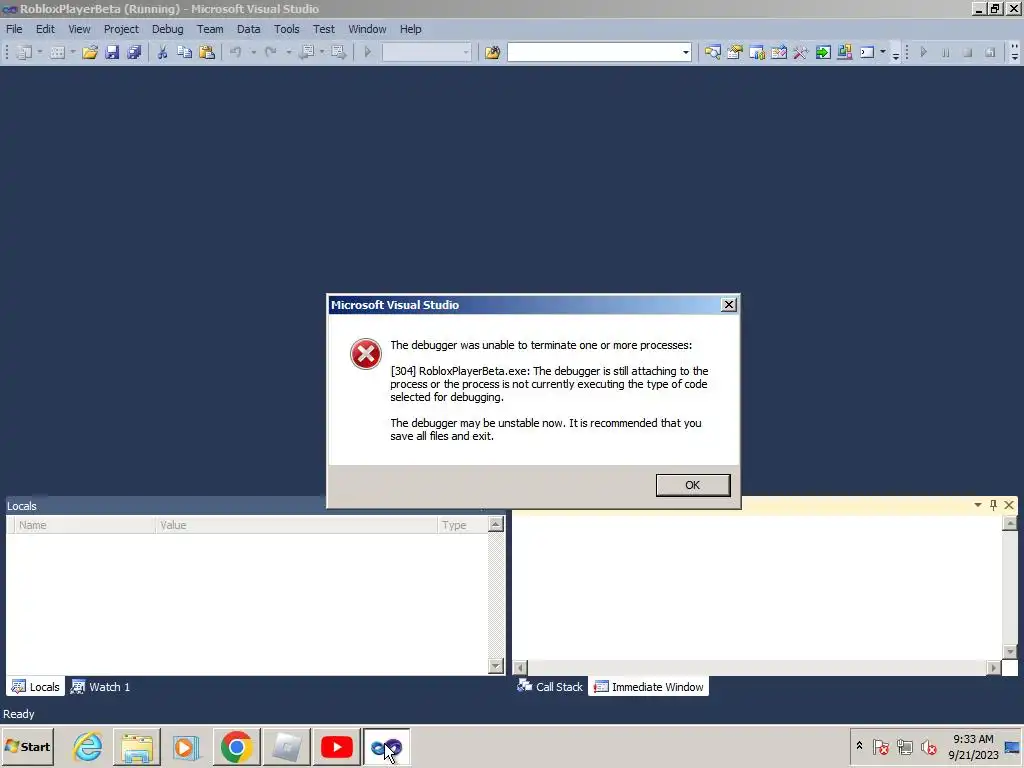Open the Solution Configurations combo box

click(x=426, y=52)
